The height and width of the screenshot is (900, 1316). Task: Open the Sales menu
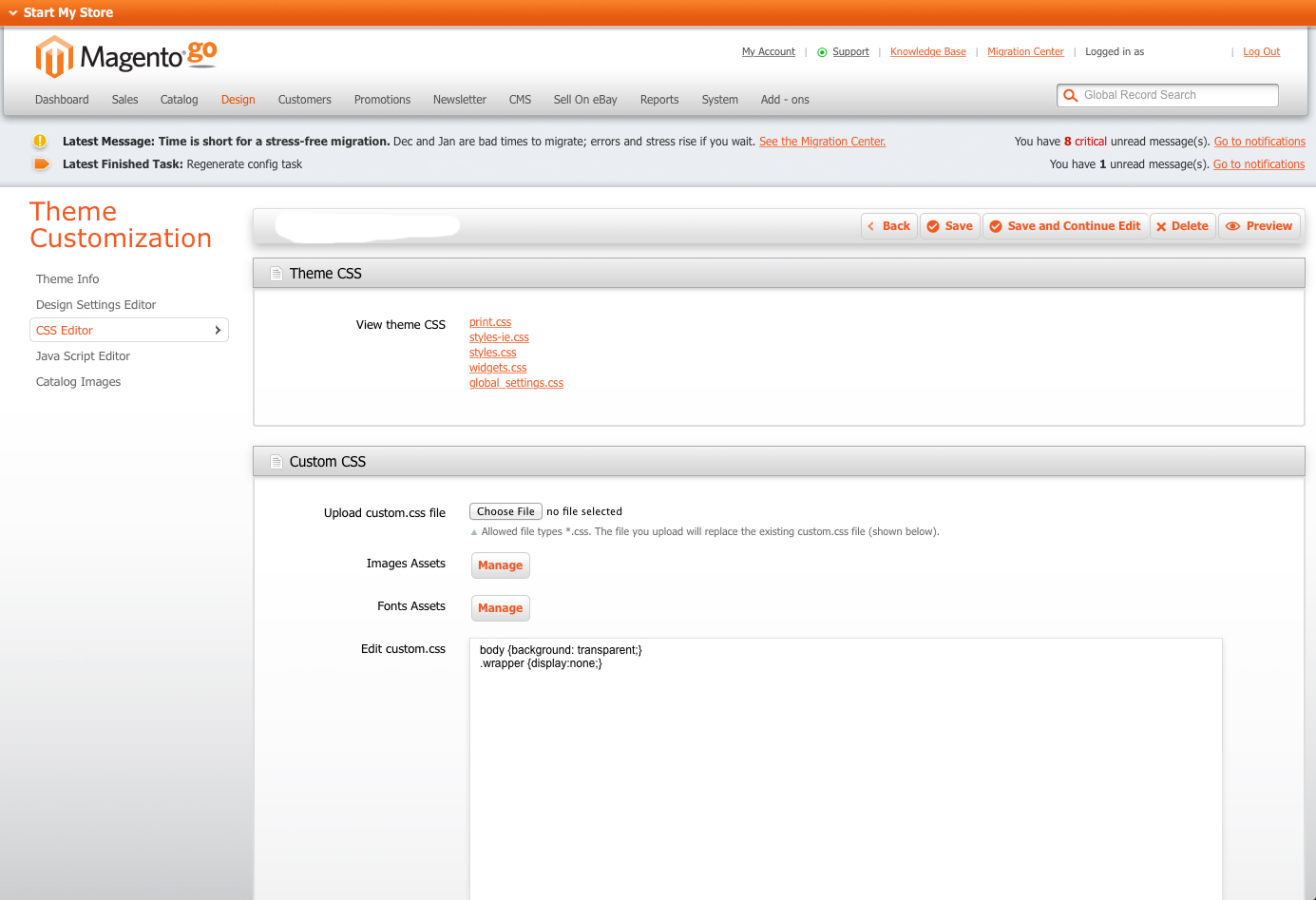click(124, 100)
